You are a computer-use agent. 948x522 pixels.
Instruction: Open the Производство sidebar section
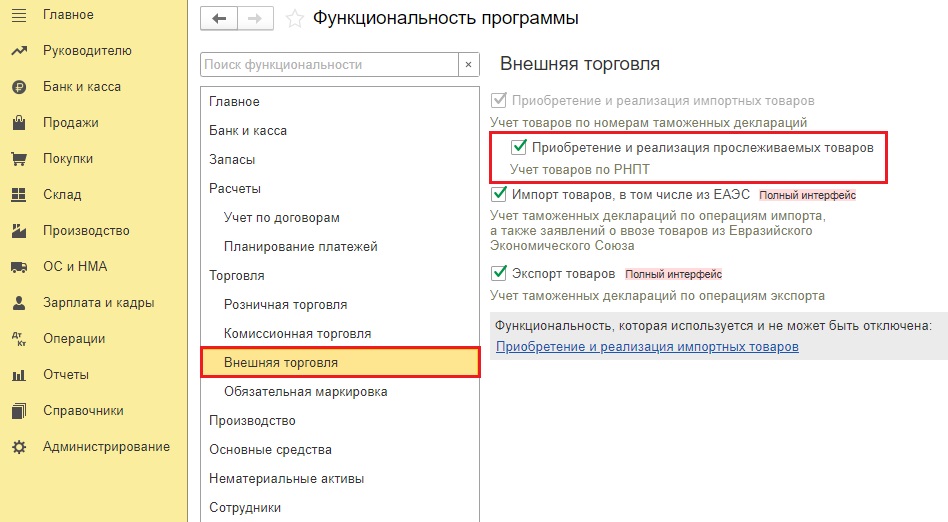[86, 230]
